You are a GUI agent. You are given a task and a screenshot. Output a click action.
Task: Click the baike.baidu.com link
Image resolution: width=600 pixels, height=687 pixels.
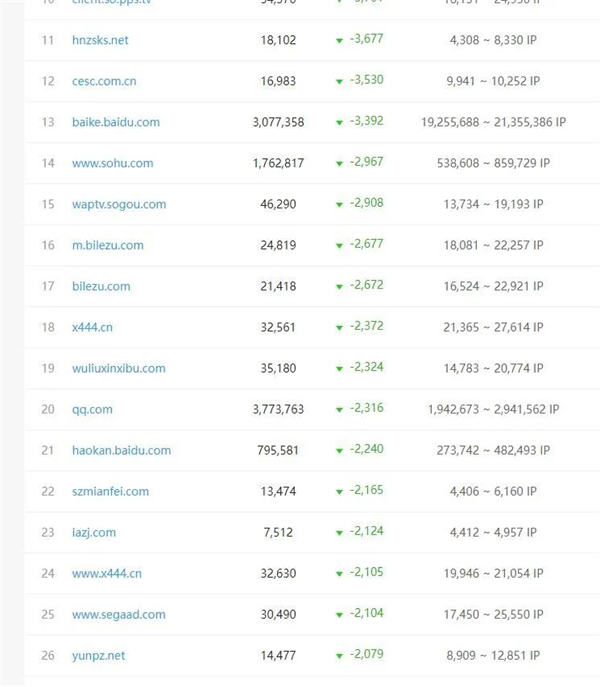(x=116, y=122)
